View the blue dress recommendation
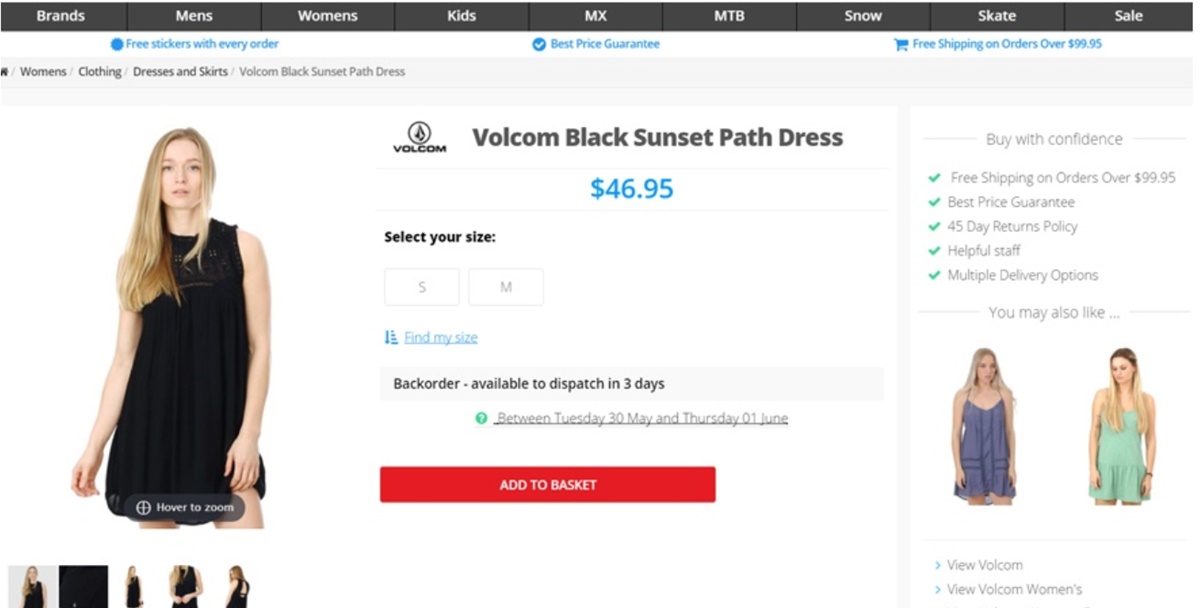The image size is (1200, 608). click(984, 425)
